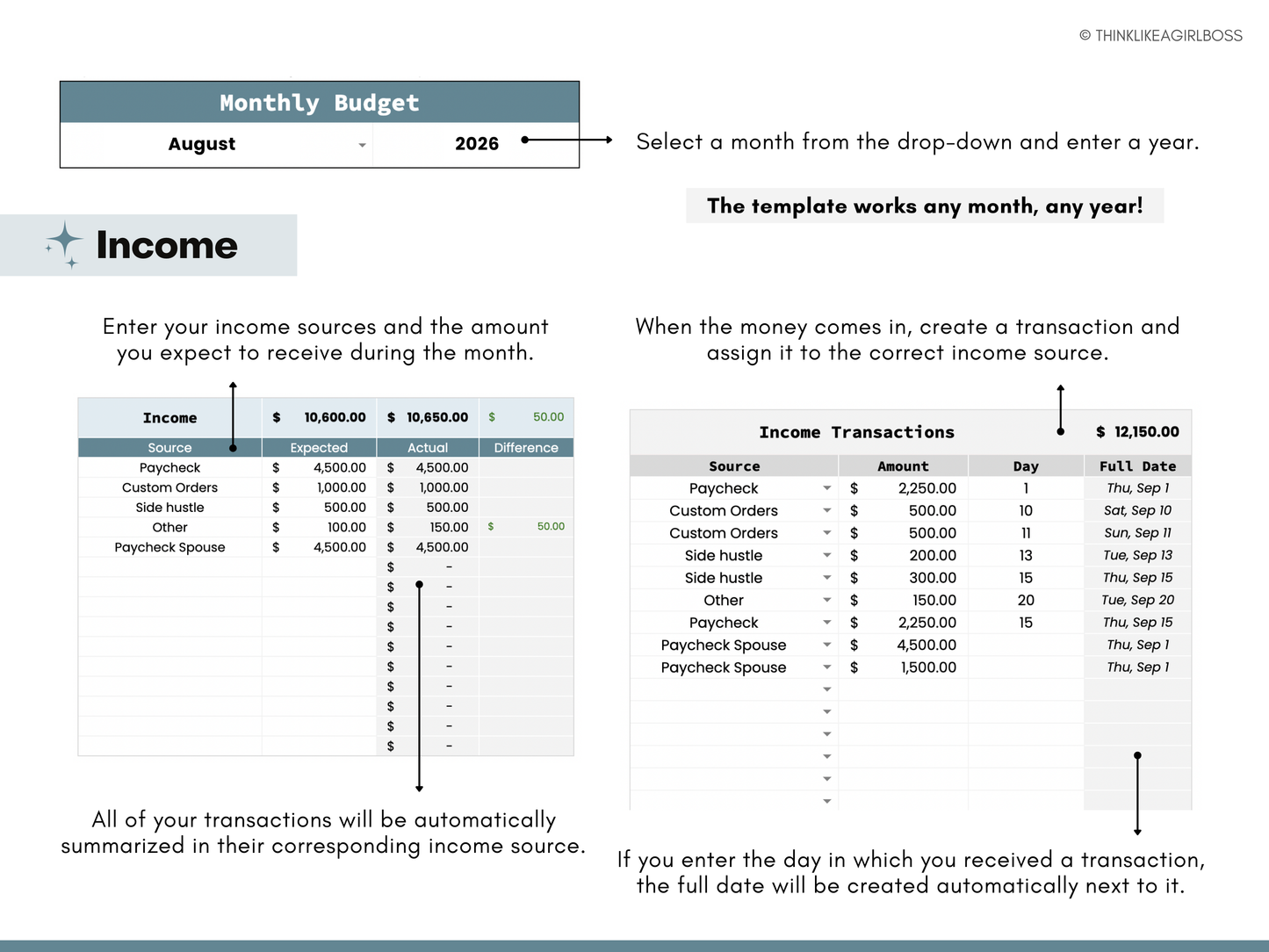Expand source dropdown for the Other transaction
The image size is (1269, 952).
tap(826, 600)
